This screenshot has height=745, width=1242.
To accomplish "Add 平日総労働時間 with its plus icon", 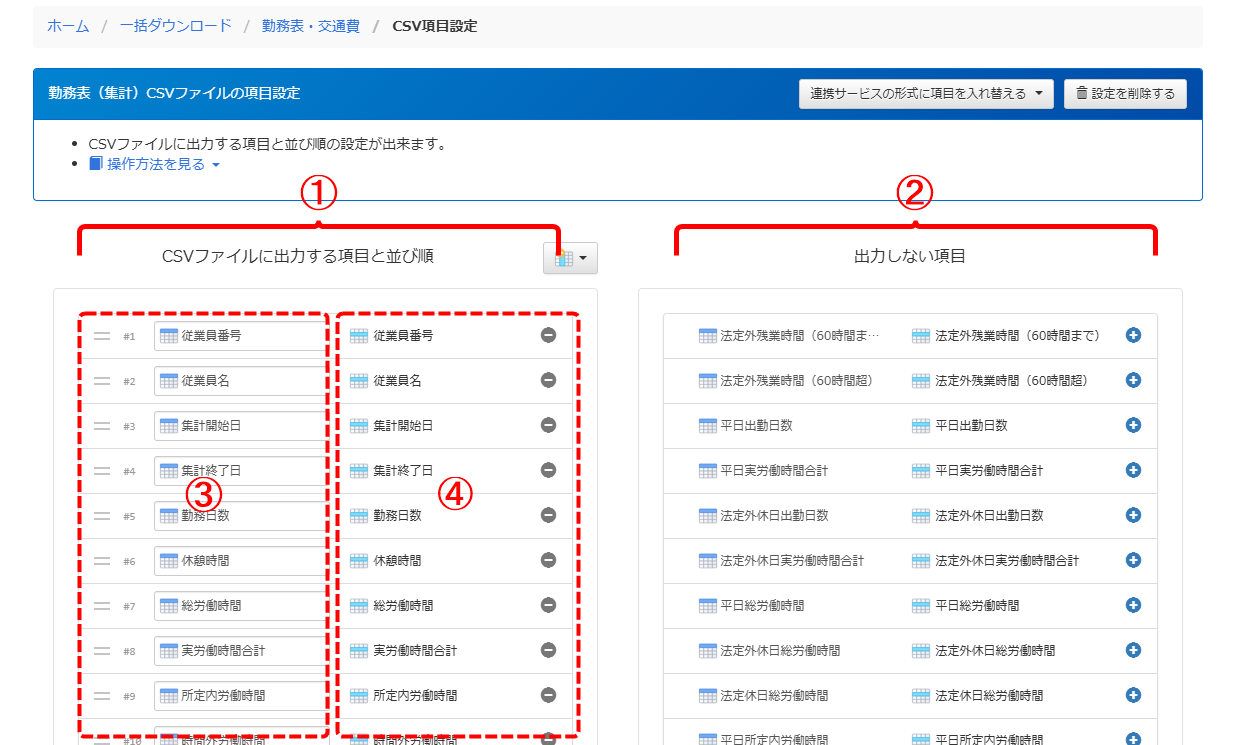I will click(x=1133, y=605).
